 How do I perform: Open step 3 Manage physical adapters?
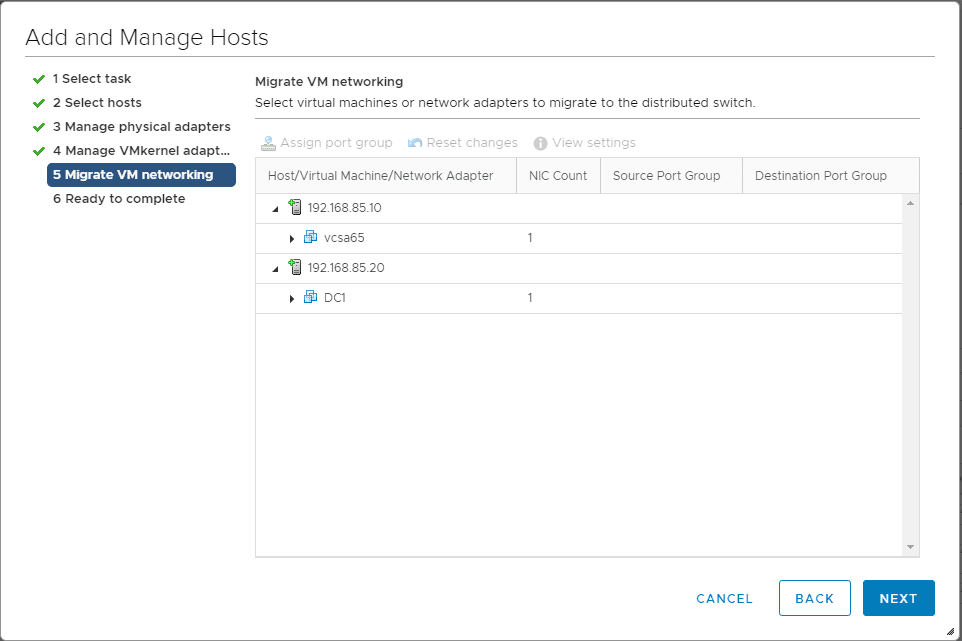pyautogui.click(x=141, y=127)
